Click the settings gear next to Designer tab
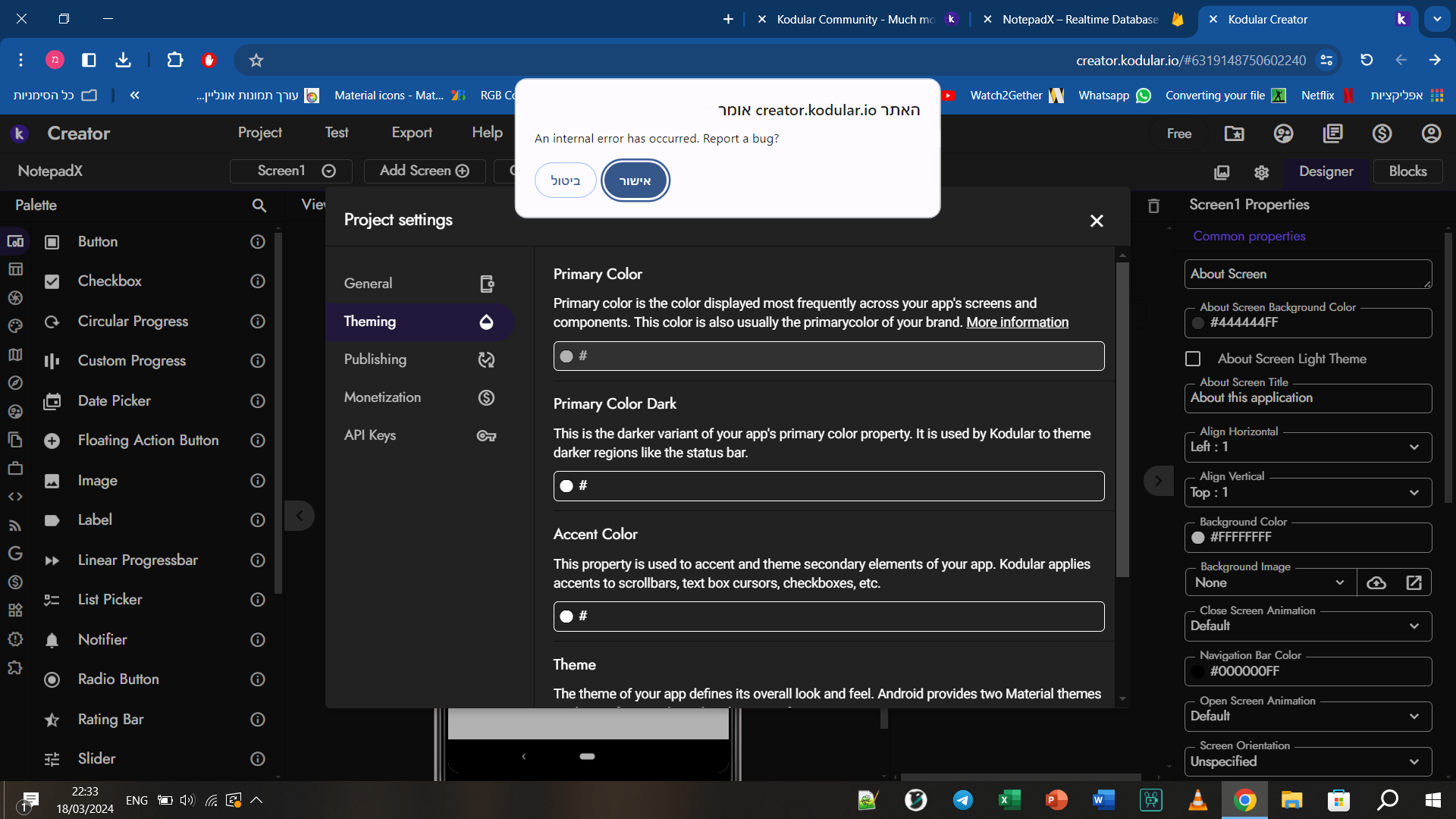 click(1261, 172)
